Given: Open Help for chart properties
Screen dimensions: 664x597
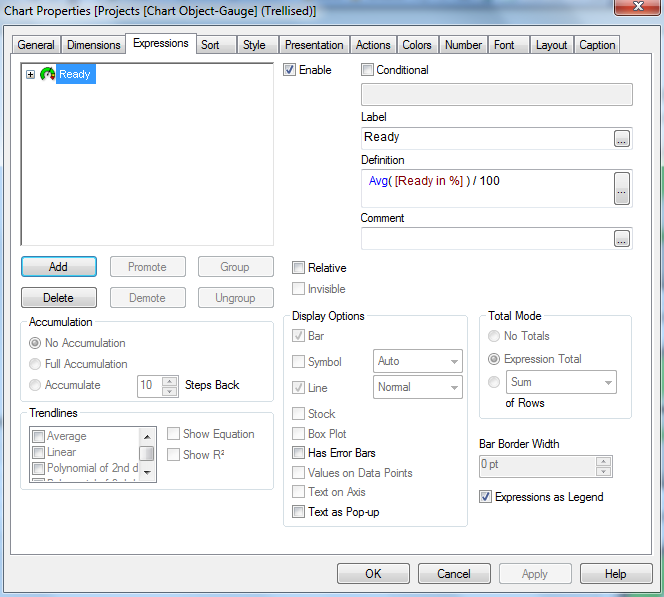Looking at the screenshot, I should click(616, 574).
